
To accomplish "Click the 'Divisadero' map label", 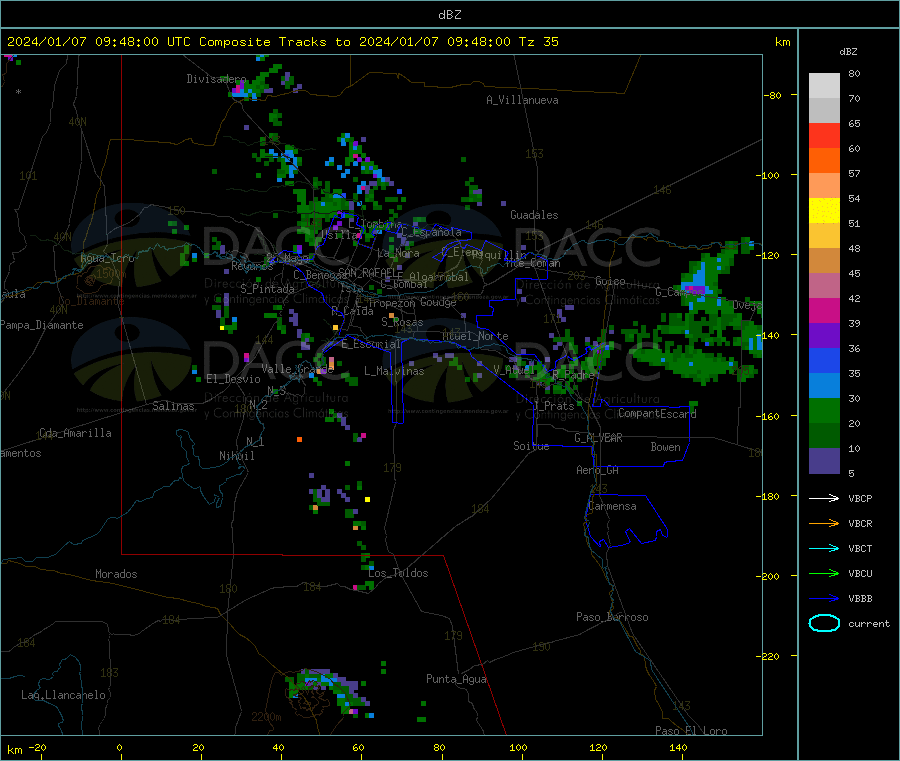I will pos(216,79).
